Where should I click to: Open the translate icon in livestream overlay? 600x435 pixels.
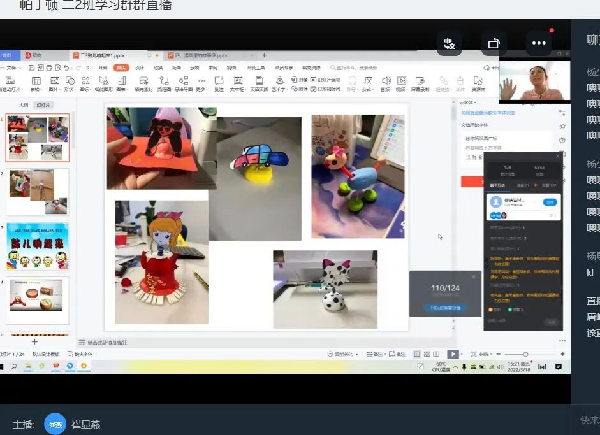pos(449,44)
